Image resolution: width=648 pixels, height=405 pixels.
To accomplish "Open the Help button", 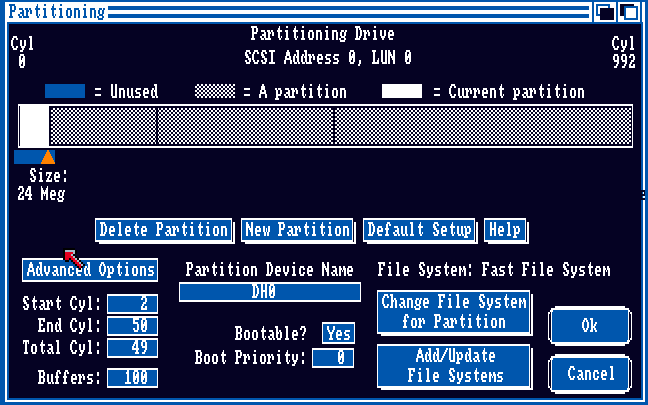I will (x=505, y=230).
